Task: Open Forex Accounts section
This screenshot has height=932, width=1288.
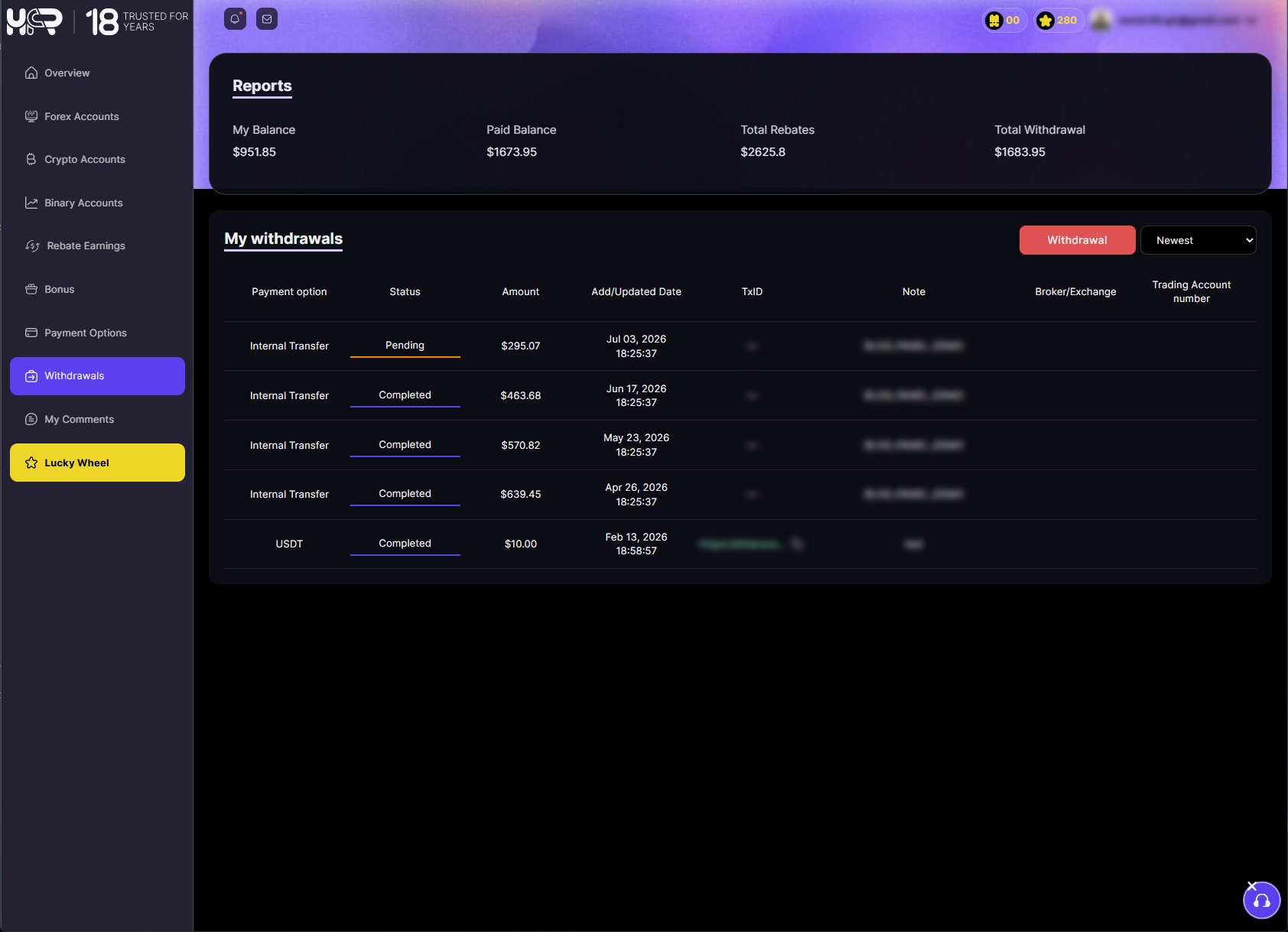Action: (97, 116)
